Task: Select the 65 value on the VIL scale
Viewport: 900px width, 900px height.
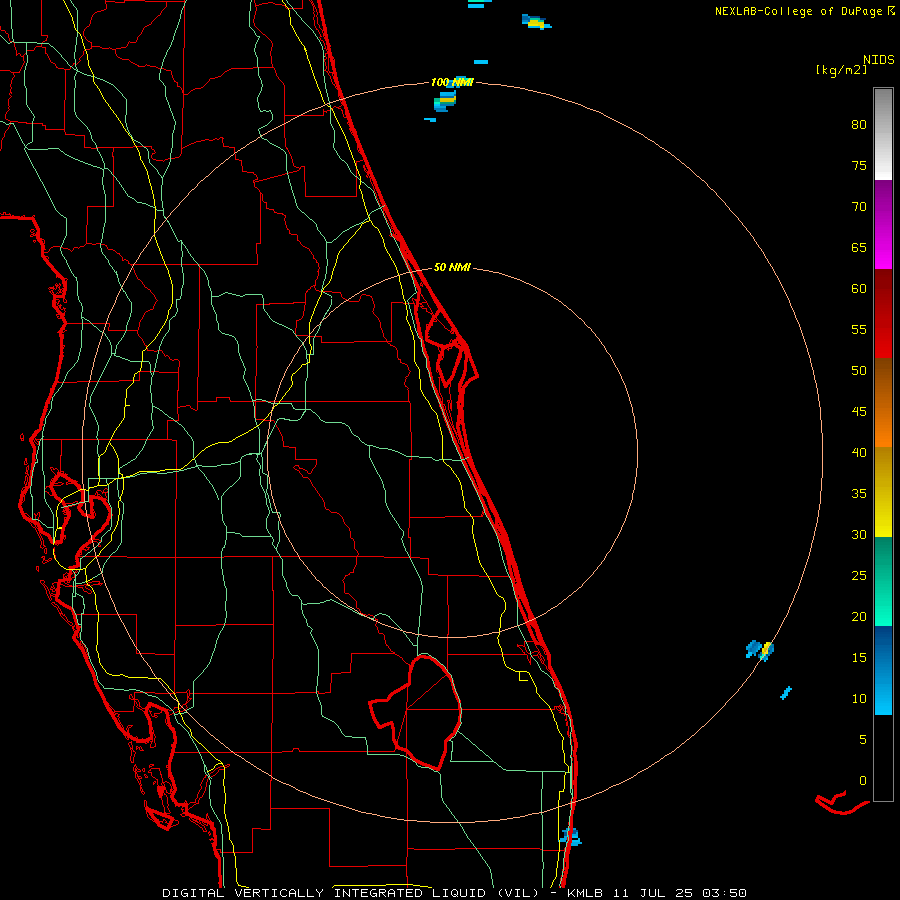Action: coord(859,247)
